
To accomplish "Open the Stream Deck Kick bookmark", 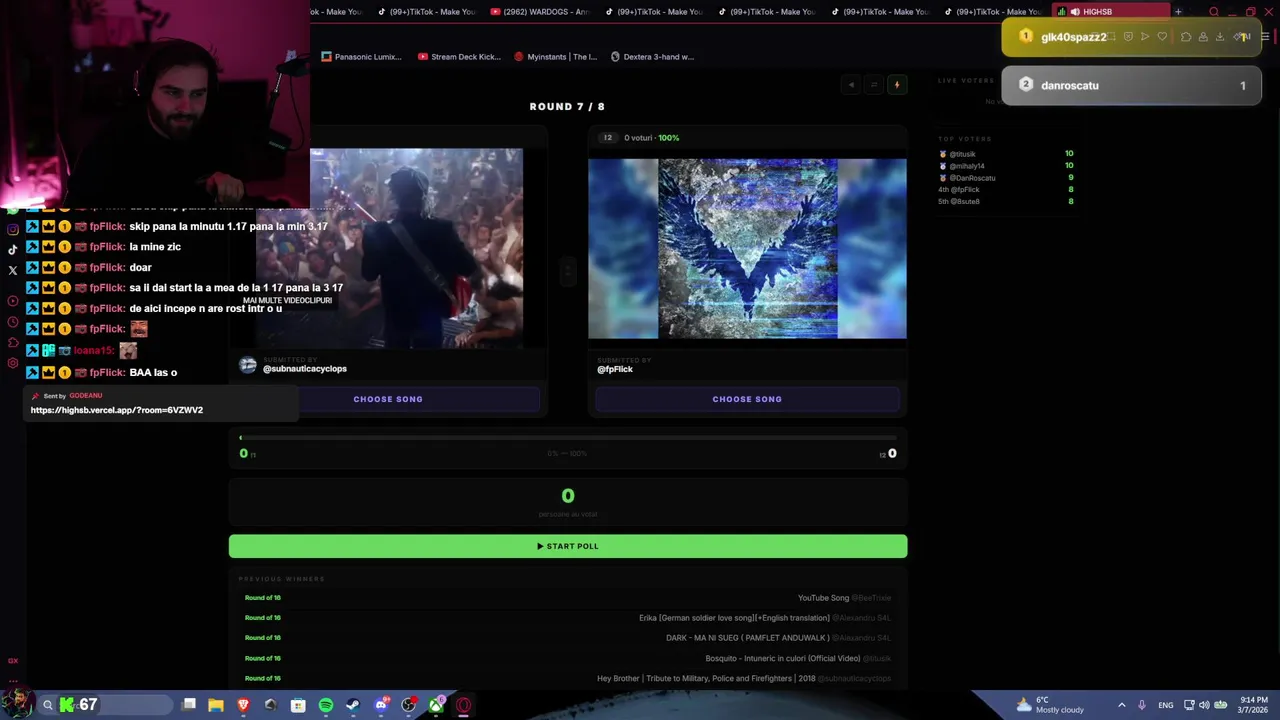I will (459, 57).
